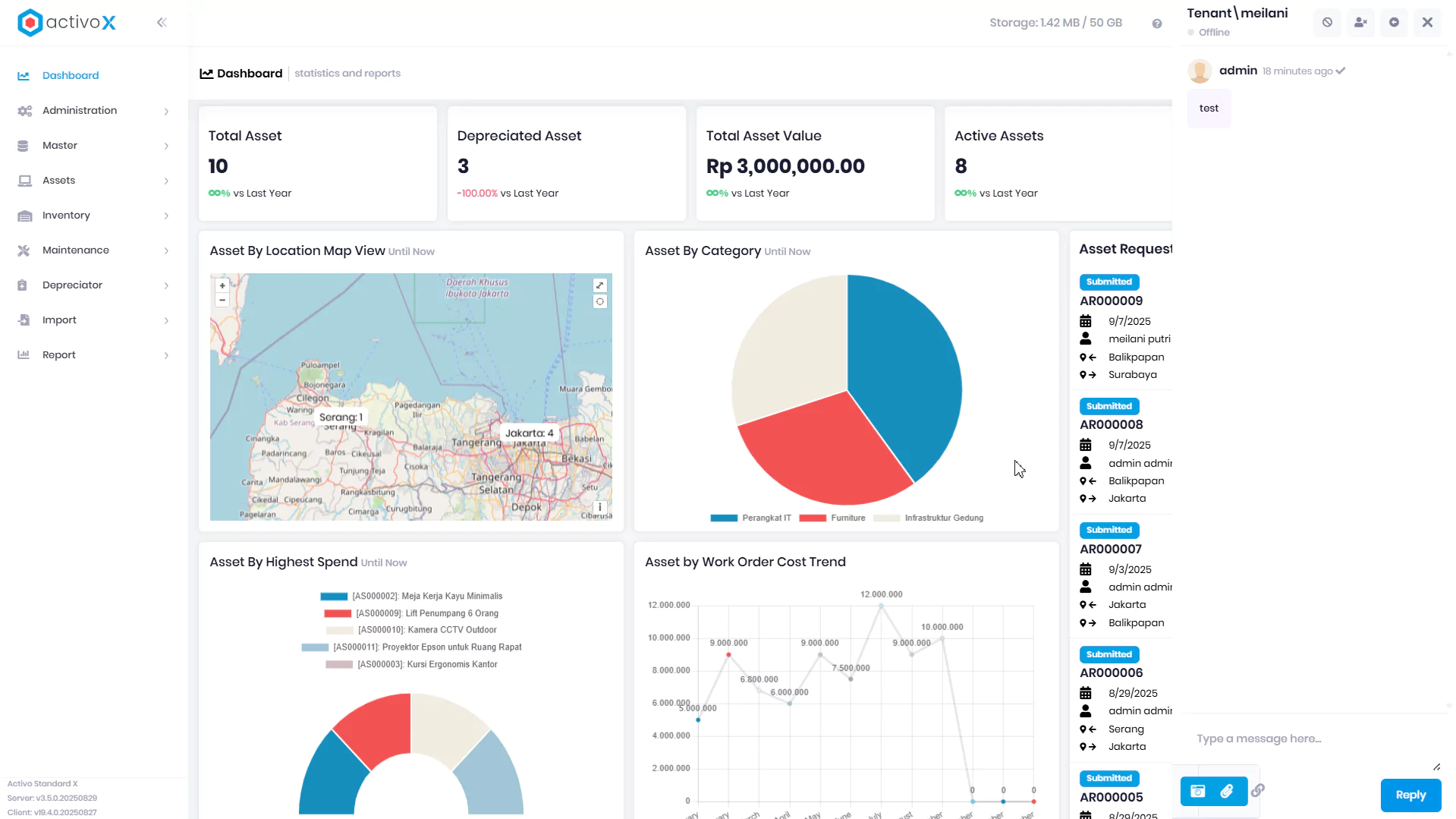Toggle Infrastruktur Gedung in the category legend
Image resolution: width=1456 pixels, height=819 pixels.
tap(928, 518)
